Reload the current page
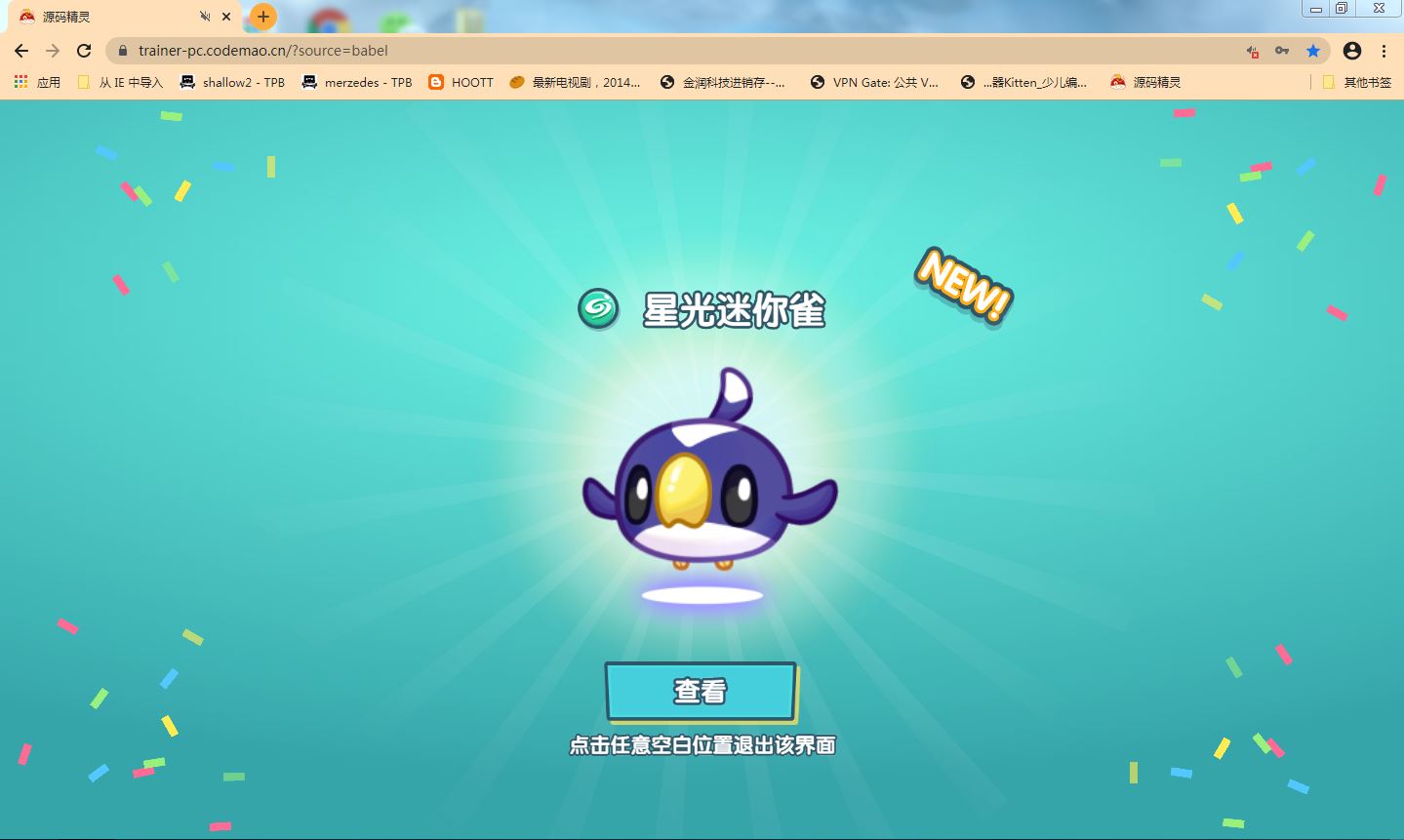Viewport: 1404px width, 840px height. click(84, 51)
